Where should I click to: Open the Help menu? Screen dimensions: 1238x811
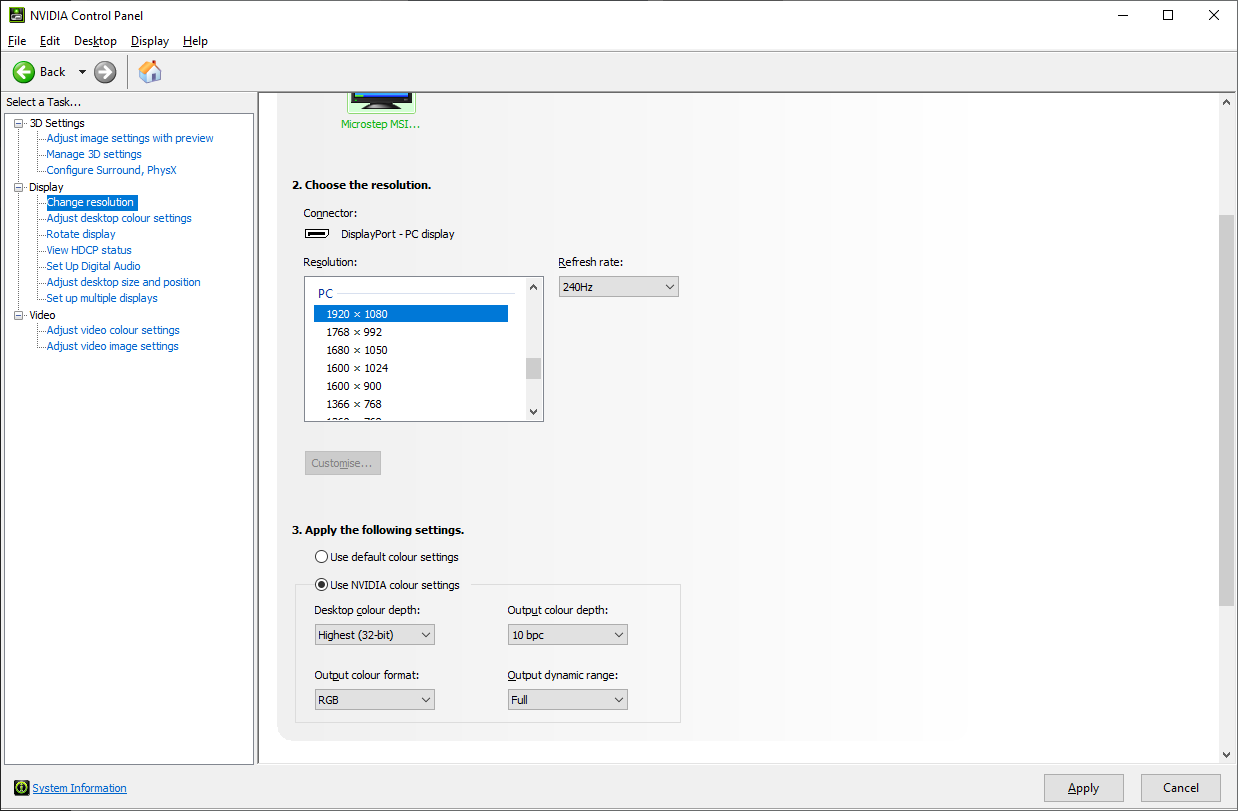click(195, 41)
